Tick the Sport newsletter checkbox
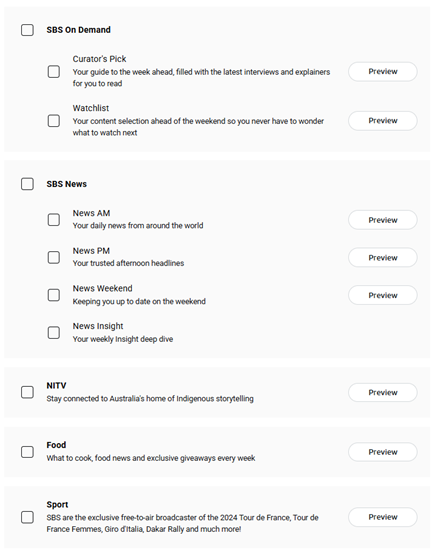 pyautogui.click(x=27, y=517)
